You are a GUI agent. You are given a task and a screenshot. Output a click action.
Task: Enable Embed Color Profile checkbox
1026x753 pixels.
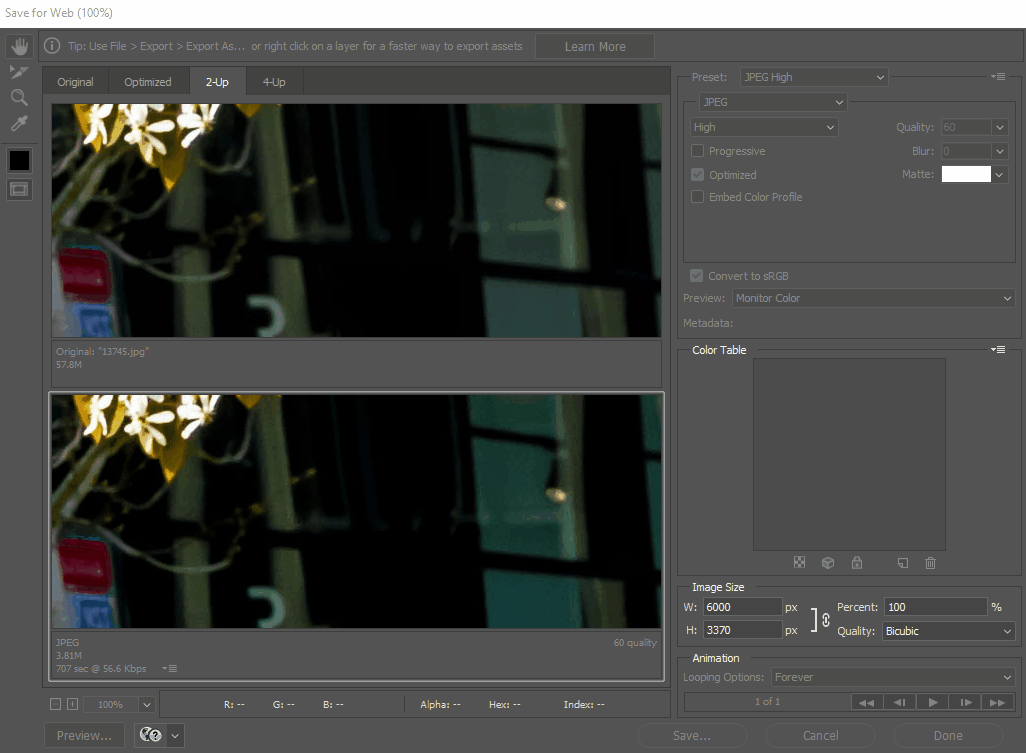coord(697,197)
